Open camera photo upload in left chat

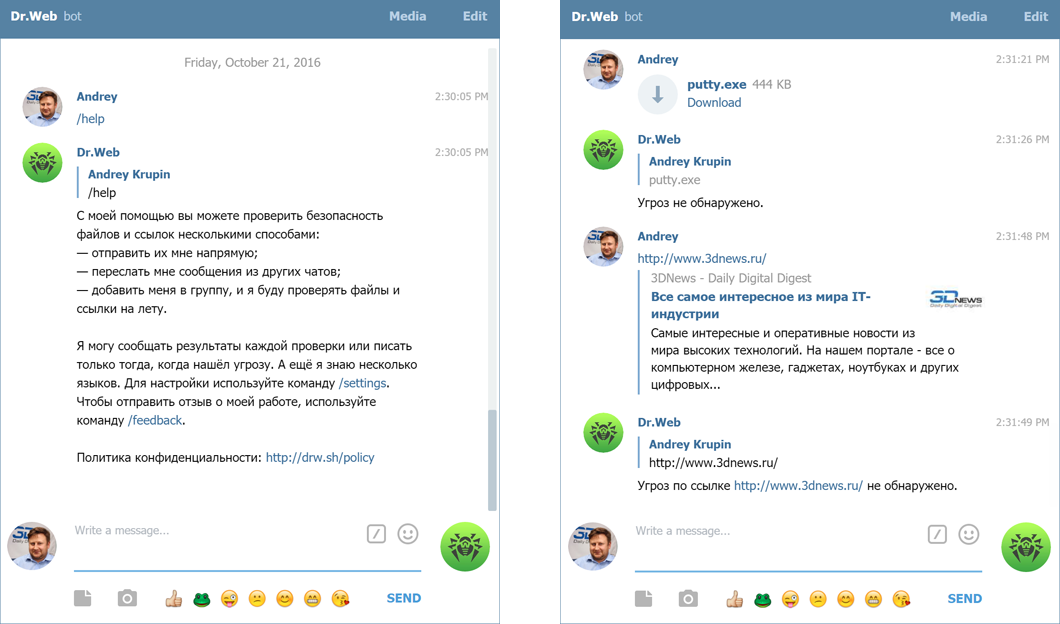point(127,598)
